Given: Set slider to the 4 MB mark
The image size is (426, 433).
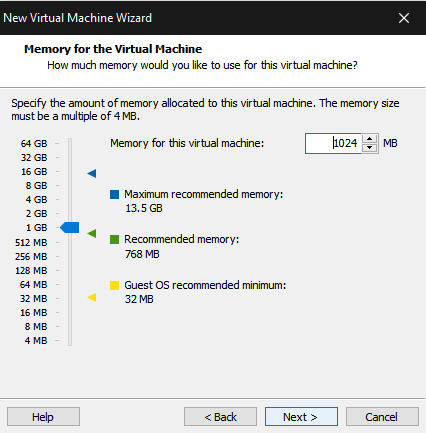Looking at the screenshot, I should click(70, 340).
